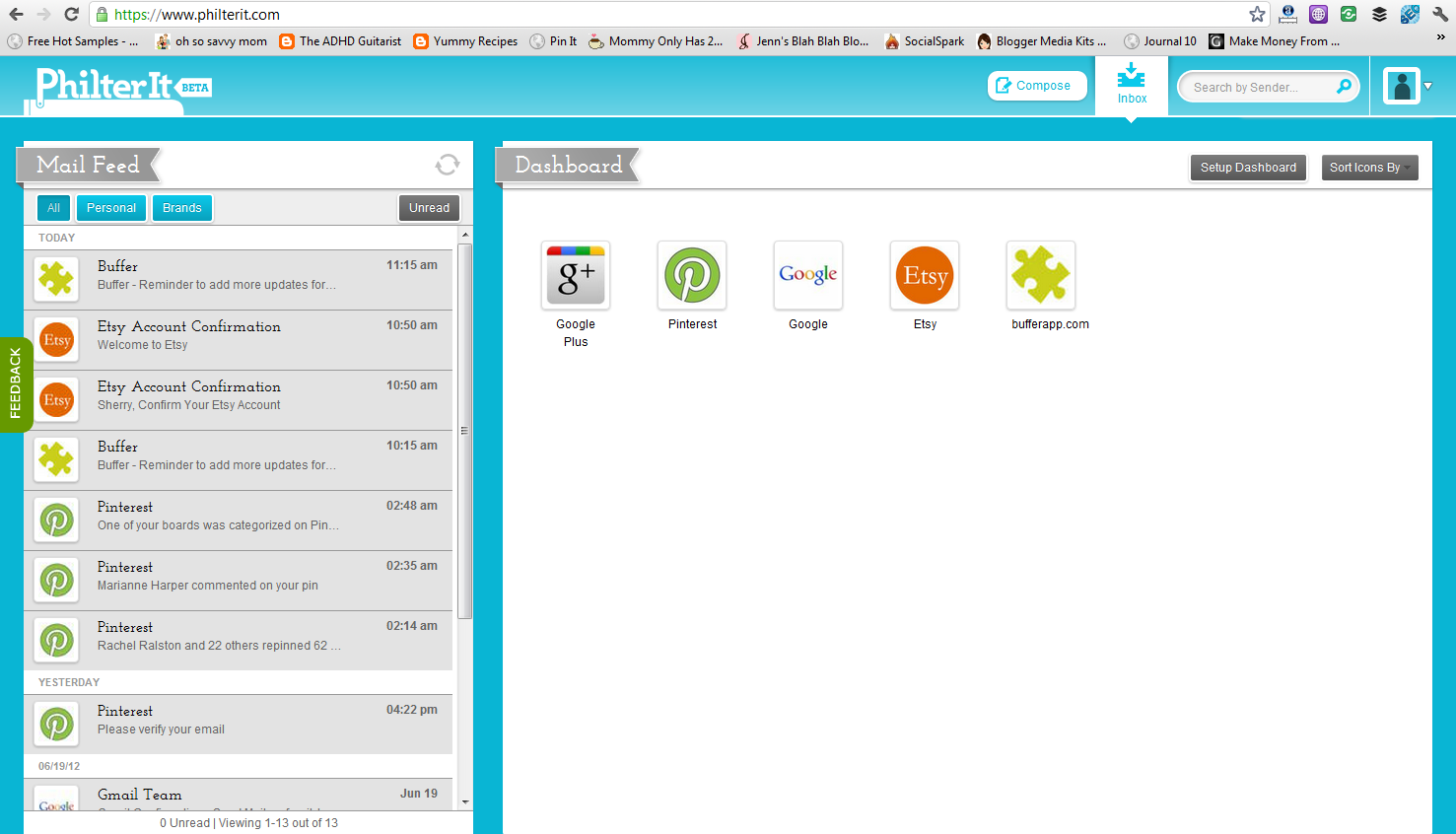
Task: Select the All mail filter tab
Action: click(53, 208)
